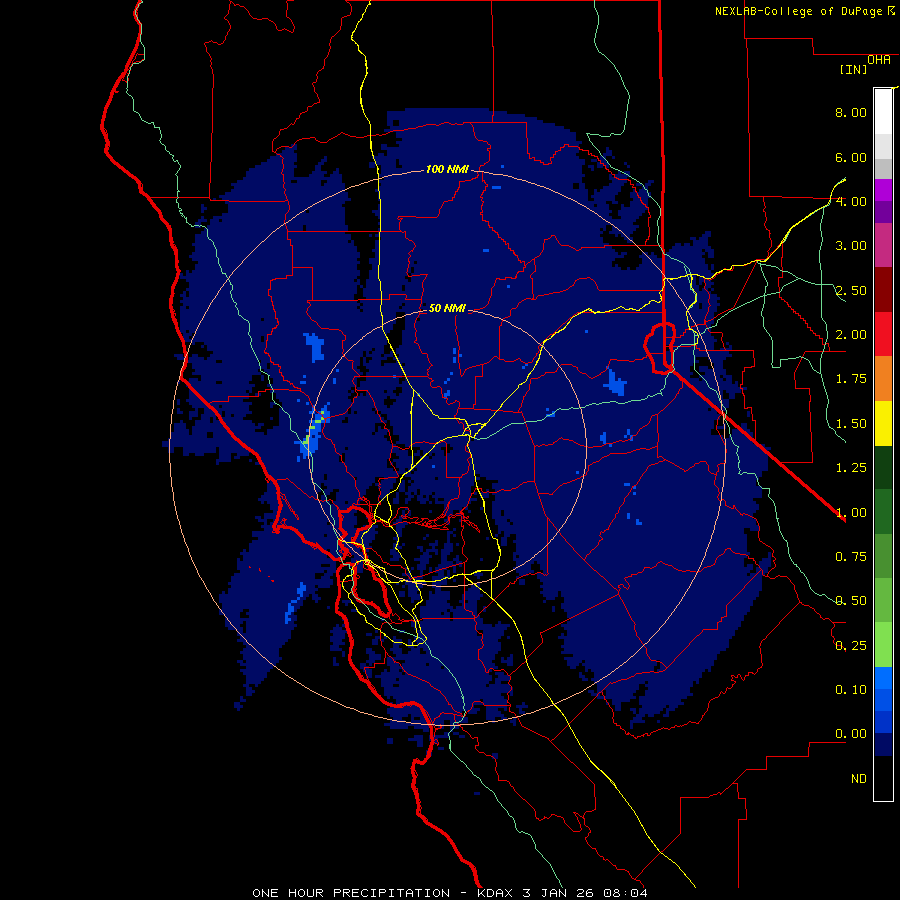
Task: Click the 100 NMI range ring label
Action: (447, 169)
